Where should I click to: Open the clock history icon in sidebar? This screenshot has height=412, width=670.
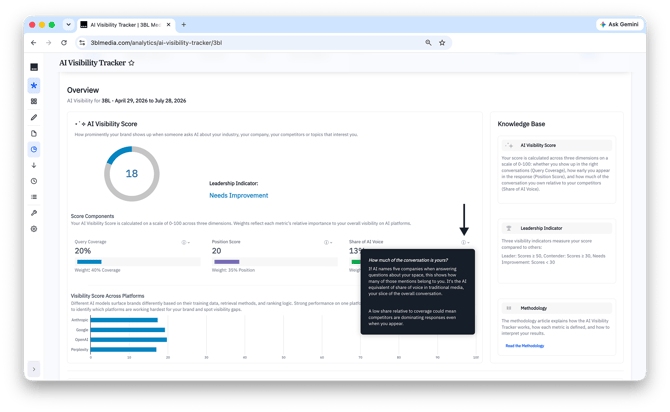34,181
